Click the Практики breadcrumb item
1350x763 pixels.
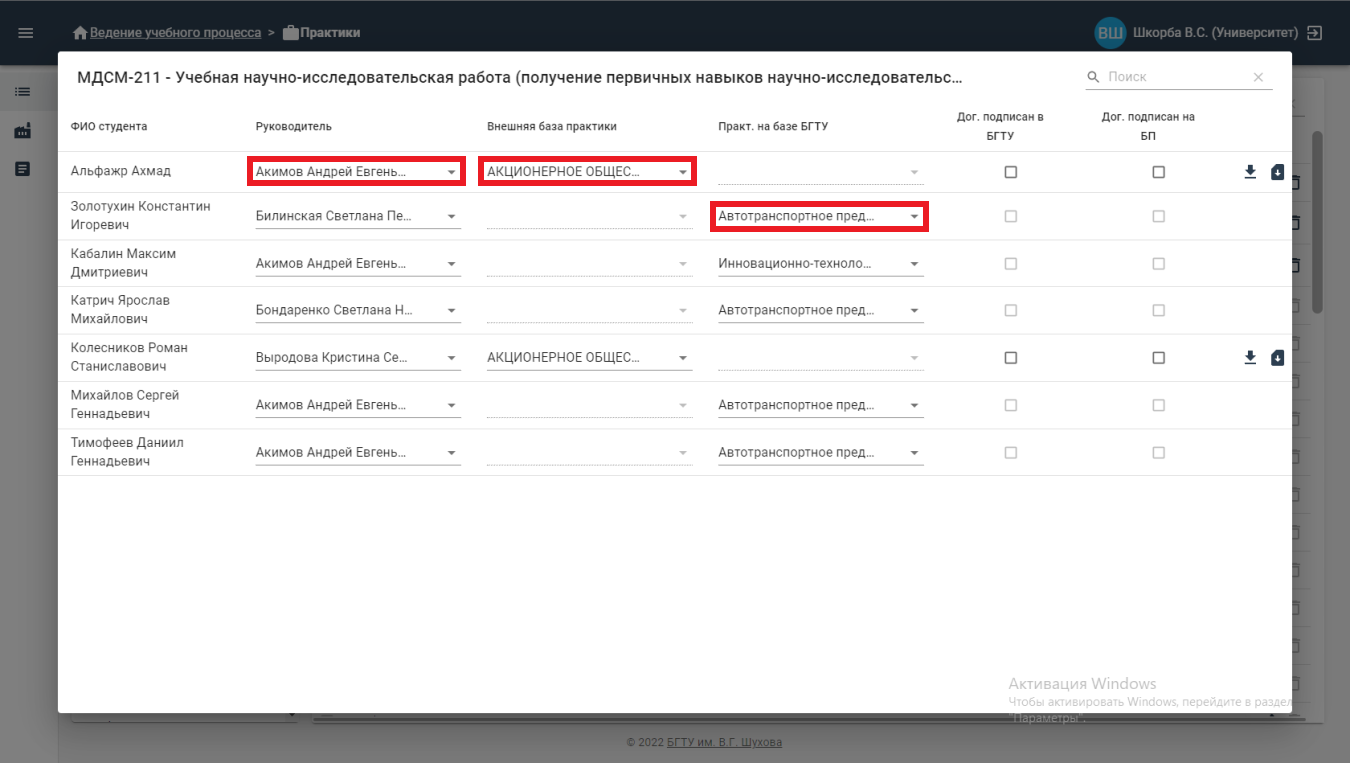(x=330, y=33)
